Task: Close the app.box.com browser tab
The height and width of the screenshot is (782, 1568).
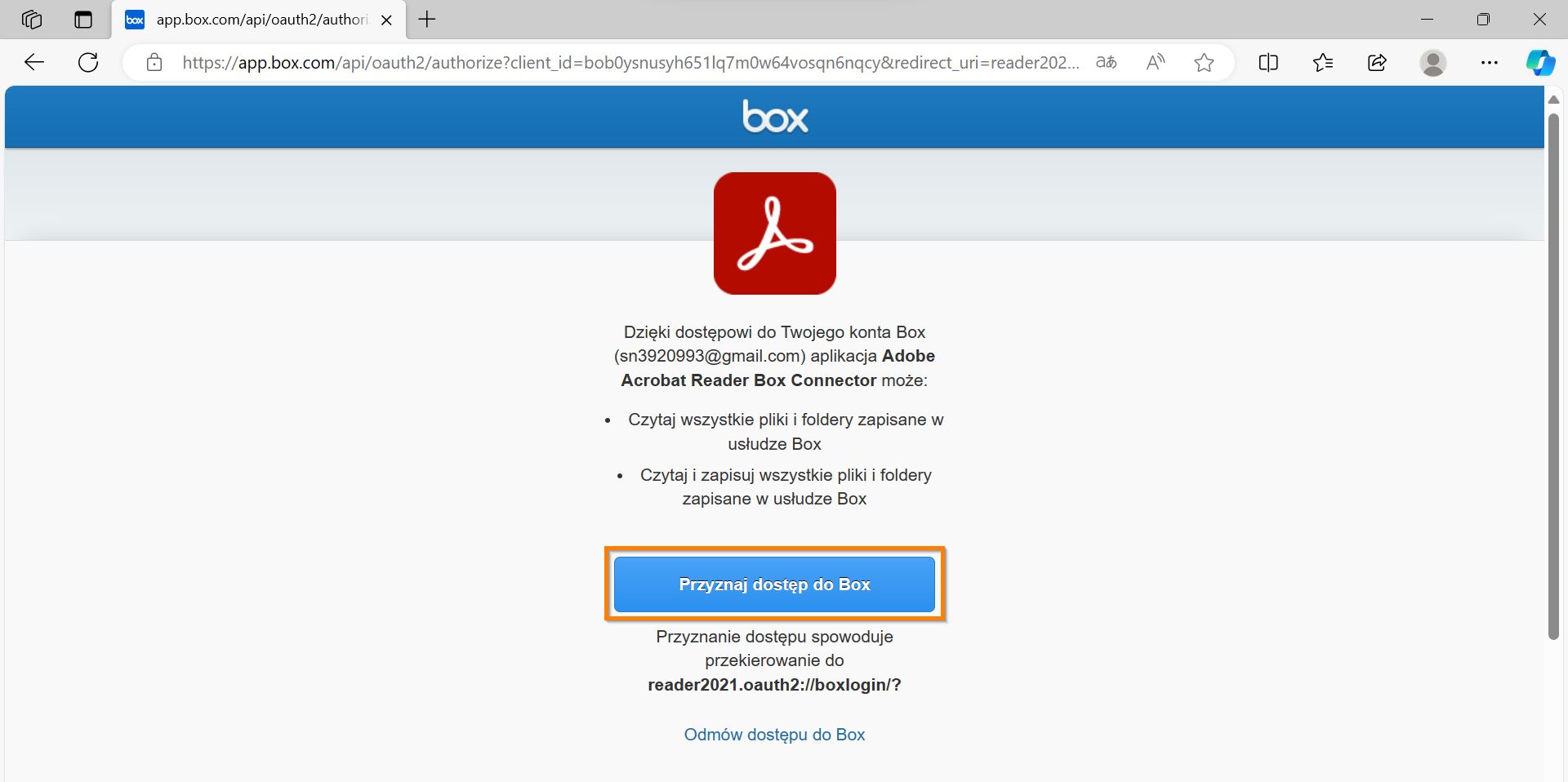Action: click(x=387, y=20)
